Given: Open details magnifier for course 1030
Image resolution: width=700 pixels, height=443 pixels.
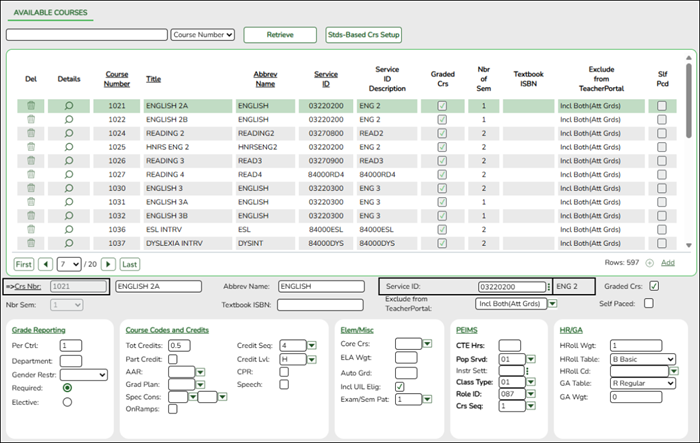Looking at the screenshot, I should tap(69, 188).
